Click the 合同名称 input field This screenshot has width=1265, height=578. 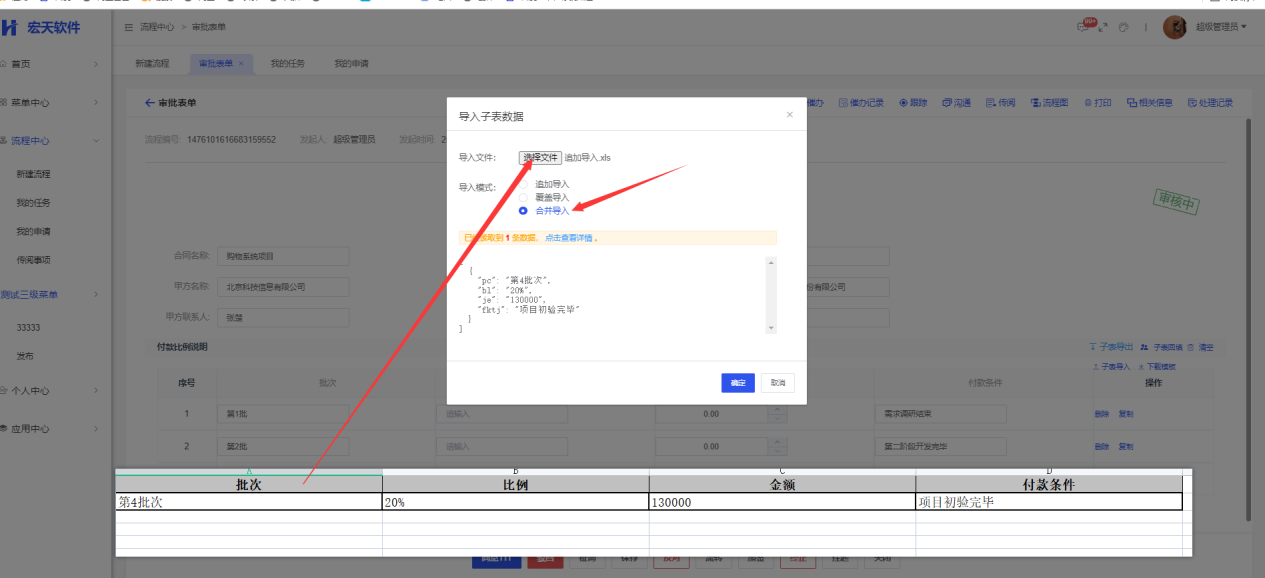283,256
